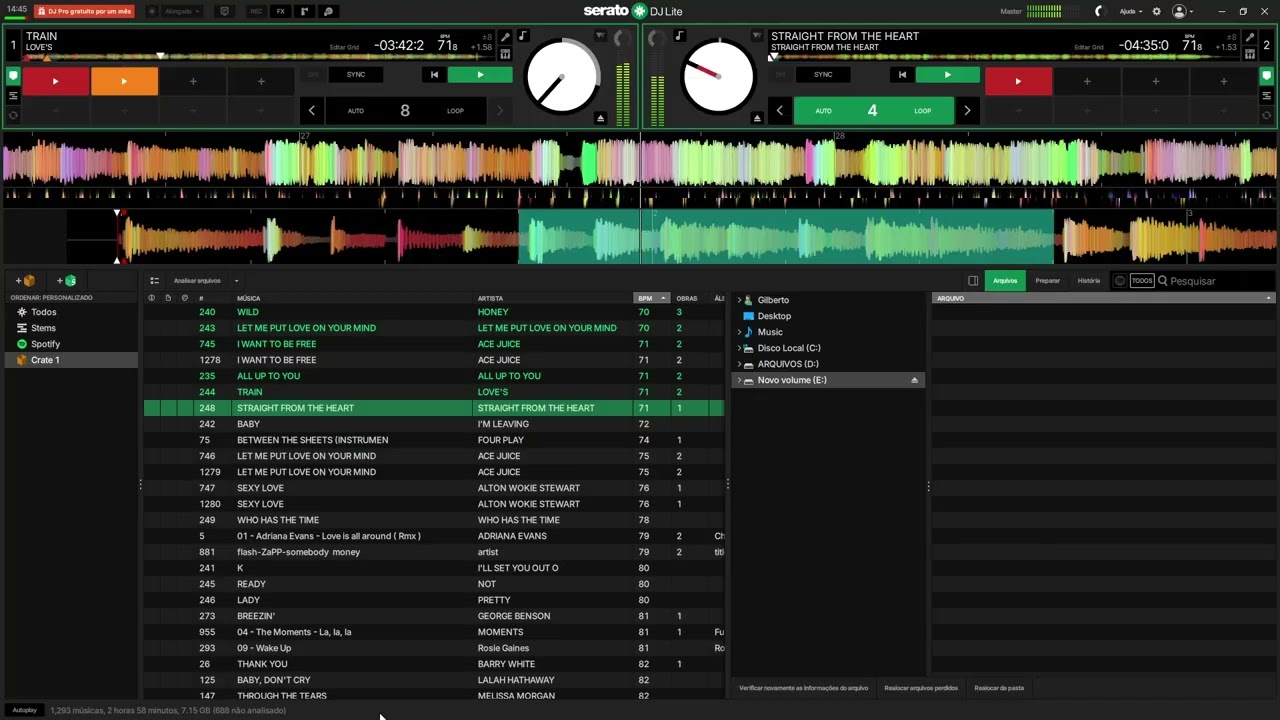Disable deck 2 AUTO 4 LOOP
Image resolution: width=1280 pixels, height=720 pixels.
click(x=872, y=111)
